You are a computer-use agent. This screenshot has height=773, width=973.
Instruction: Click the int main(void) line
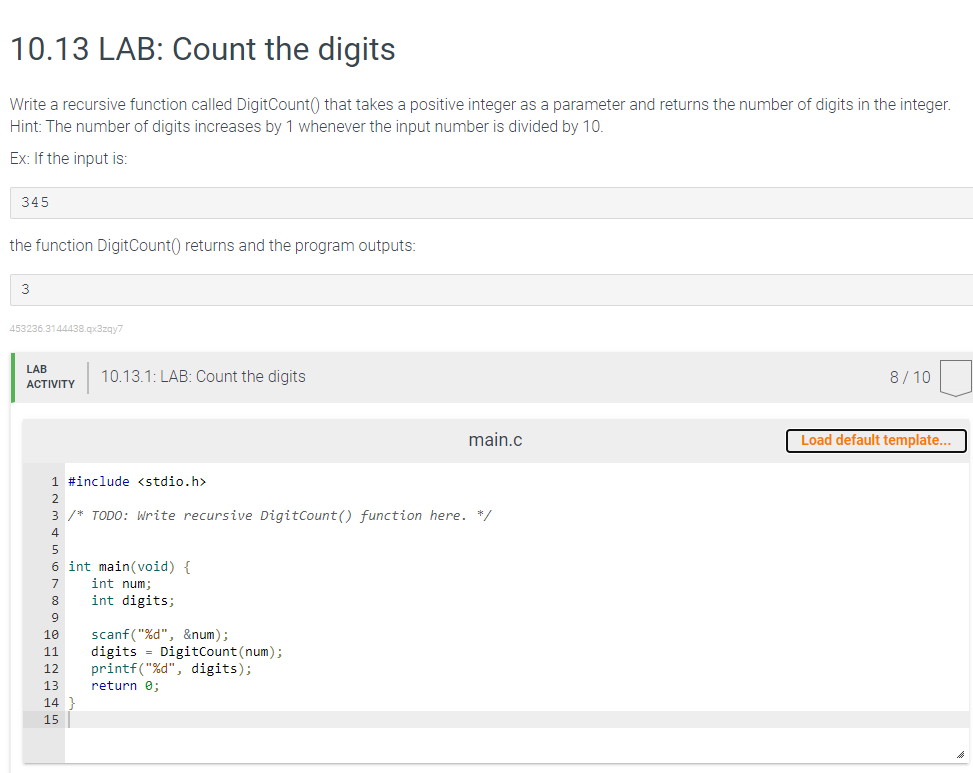(x=129, y=566)
